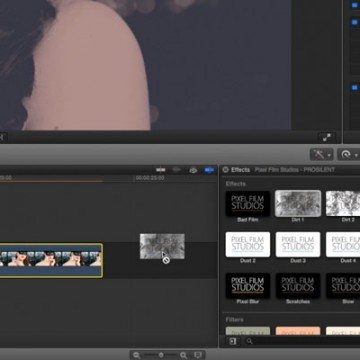Click the Effects section heading
360x360 pixels.
tap(235, 184)
